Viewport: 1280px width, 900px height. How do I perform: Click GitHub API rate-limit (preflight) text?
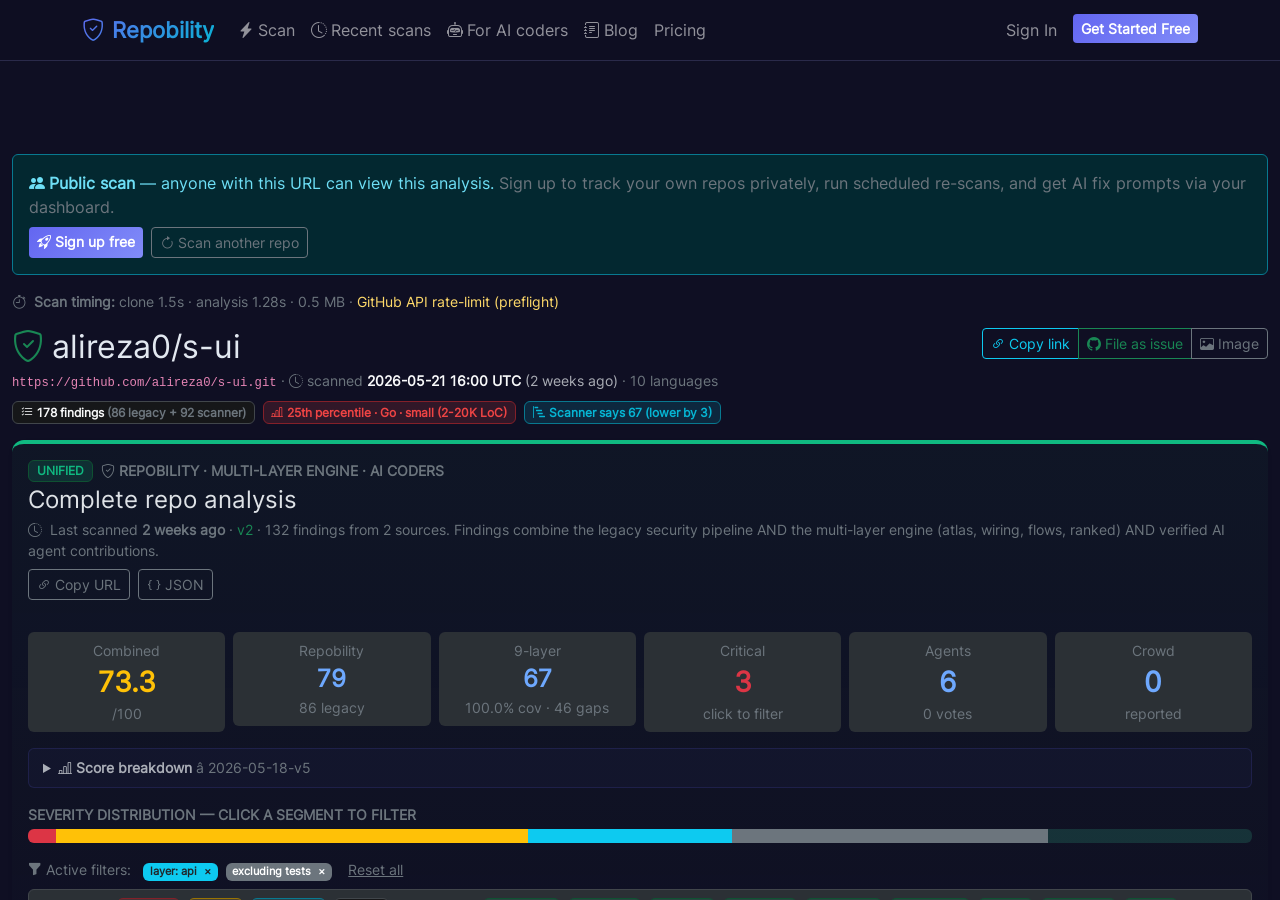458,302
